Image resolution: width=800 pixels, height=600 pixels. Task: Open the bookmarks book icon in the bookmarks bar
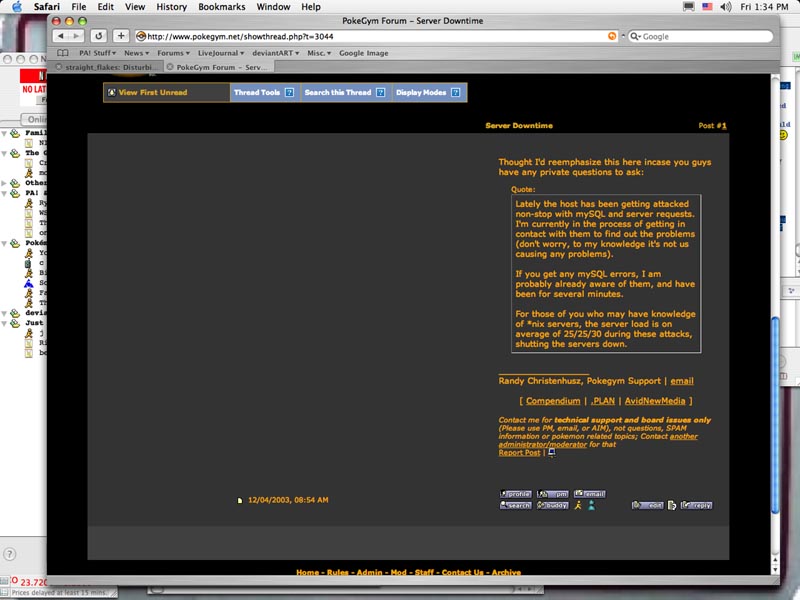click(x=64, y=53)
